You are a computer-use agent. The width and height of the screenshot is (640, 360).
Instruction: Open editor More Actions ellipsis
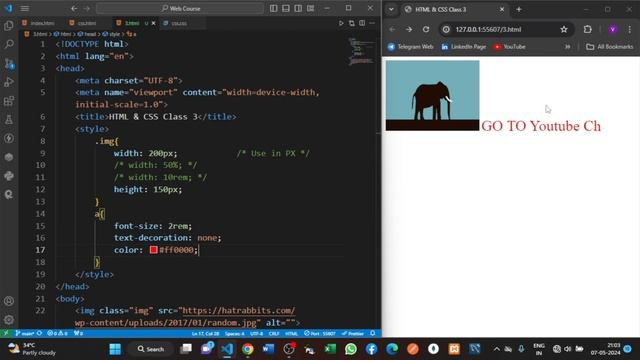click(x=372, y=23)
